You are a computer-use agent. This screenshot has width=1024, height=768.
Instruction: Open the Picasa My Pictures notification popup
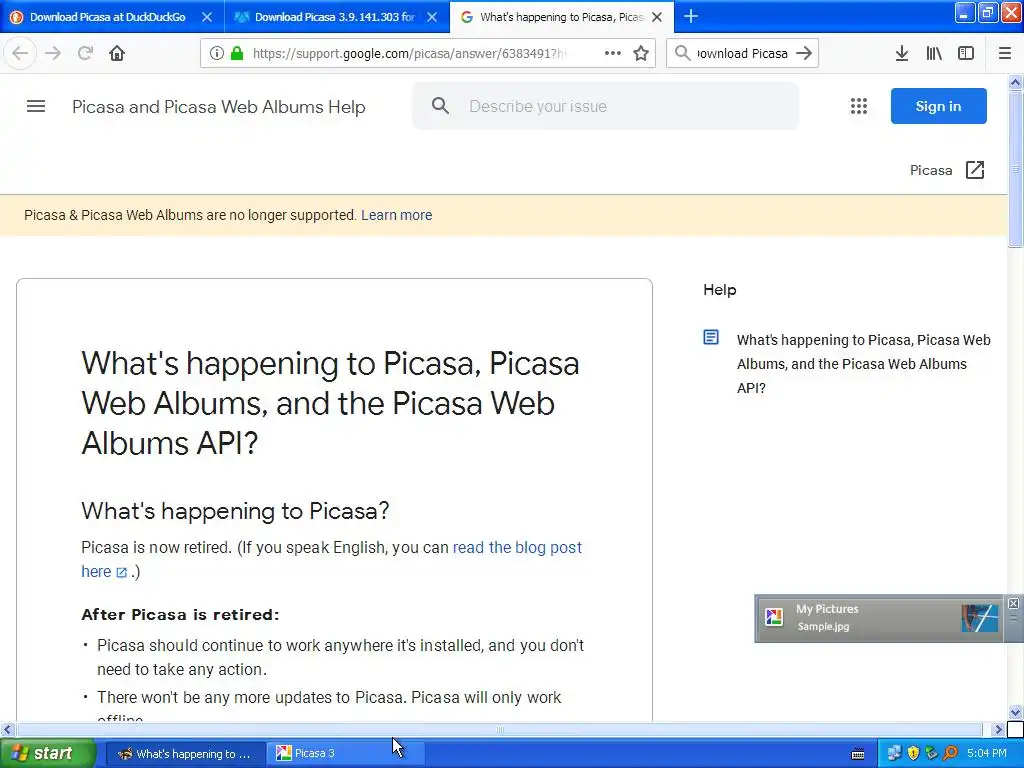(878, 618)
